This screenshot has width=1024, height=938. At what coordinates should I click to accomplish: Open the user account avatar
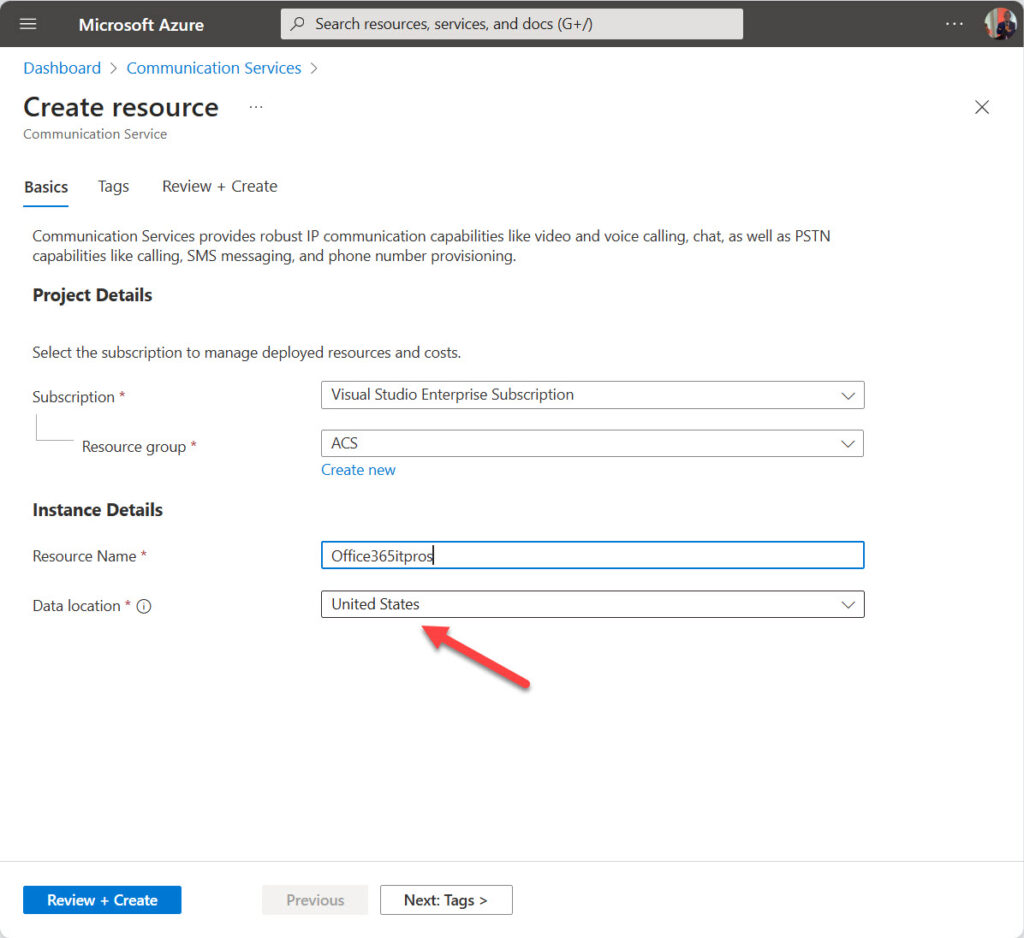[1000, 24]
